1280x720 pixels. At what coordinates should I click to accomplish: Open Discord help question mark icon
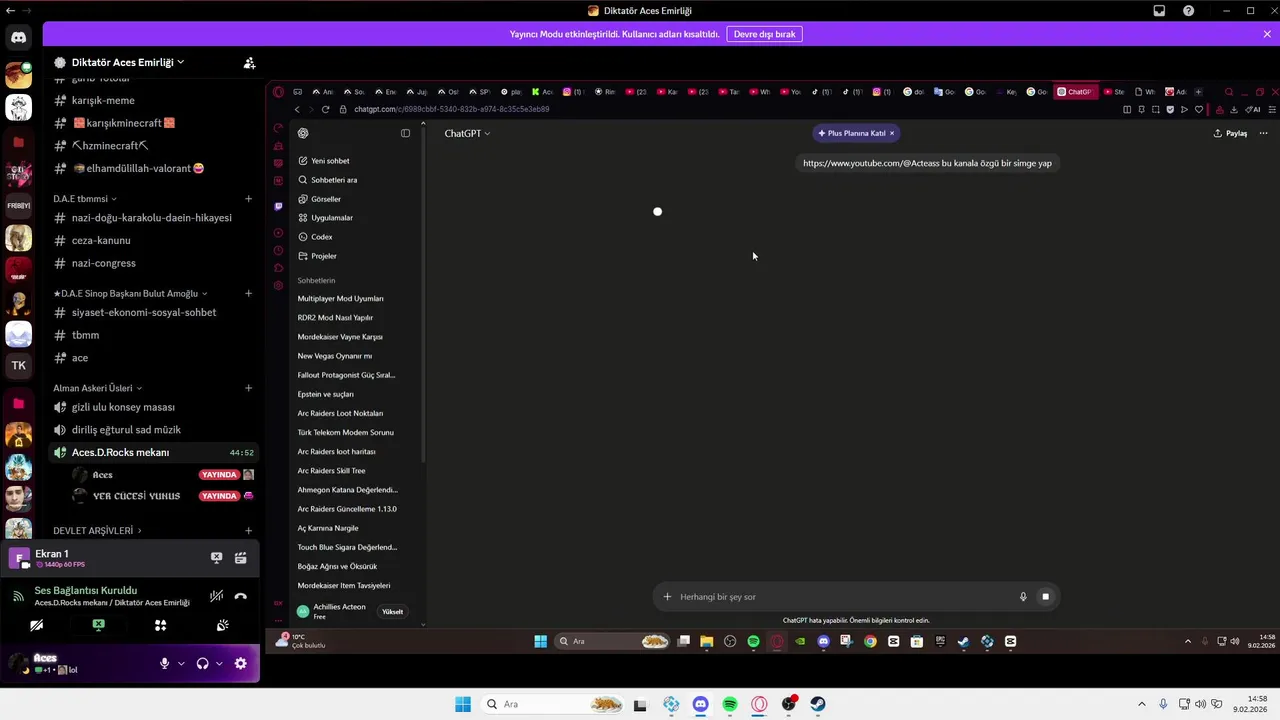[1188, 11]
